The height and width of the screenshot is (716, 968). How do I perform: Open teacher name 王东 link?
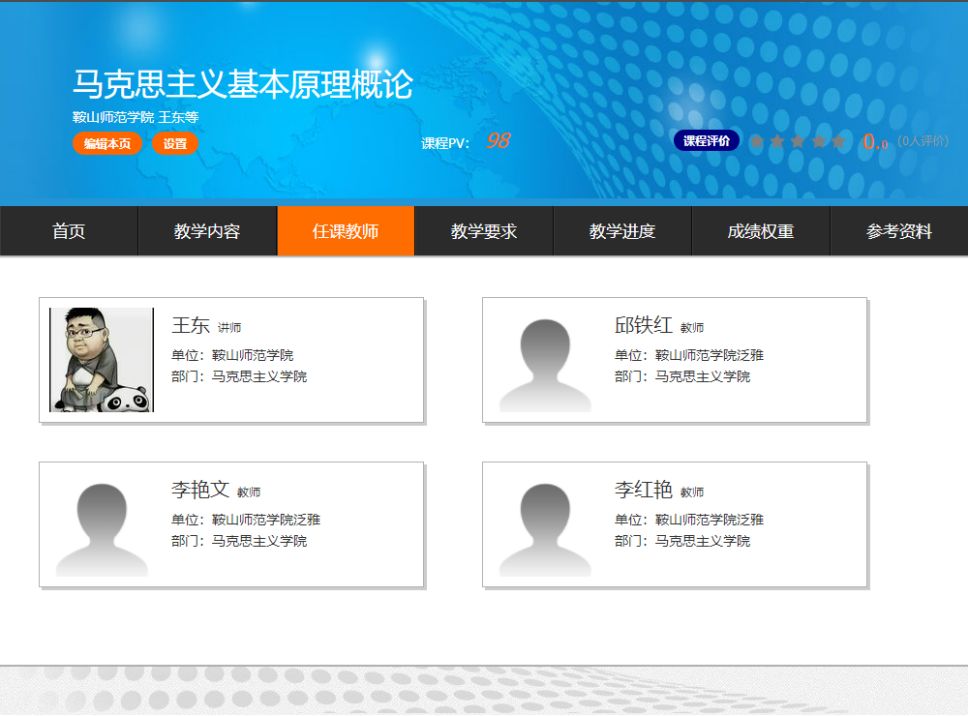pyautogui.click(x=190, y=326)
